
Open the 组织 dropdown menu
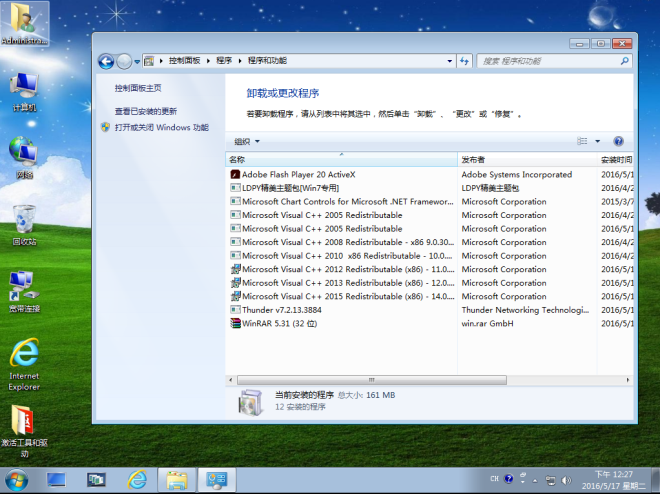[247, 141]
